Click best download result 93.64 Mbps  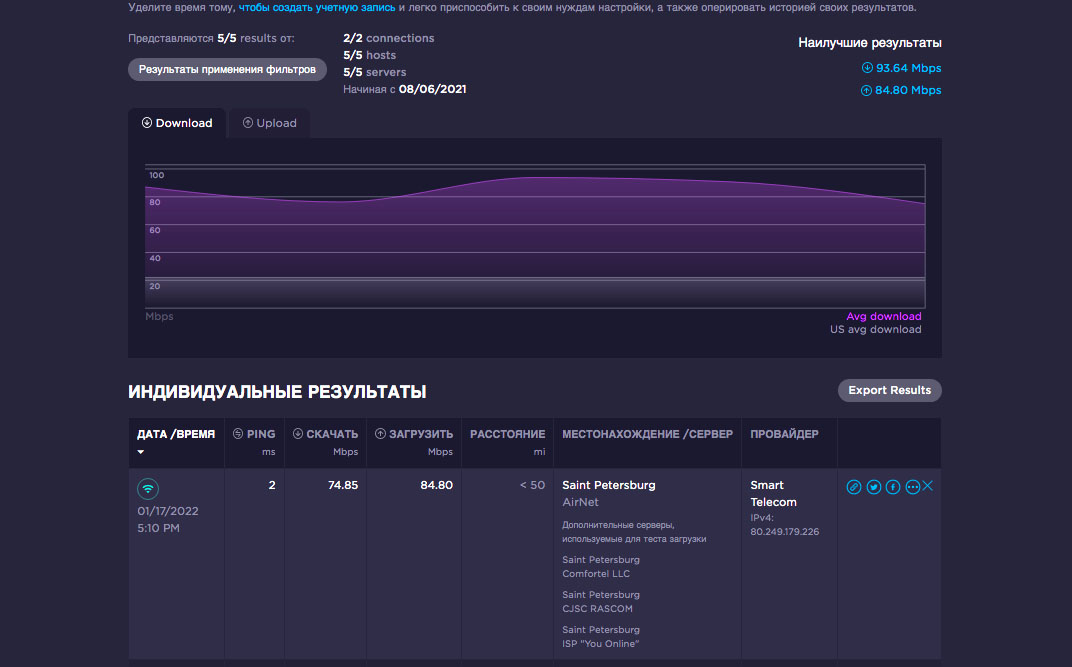tap(901, 68)
